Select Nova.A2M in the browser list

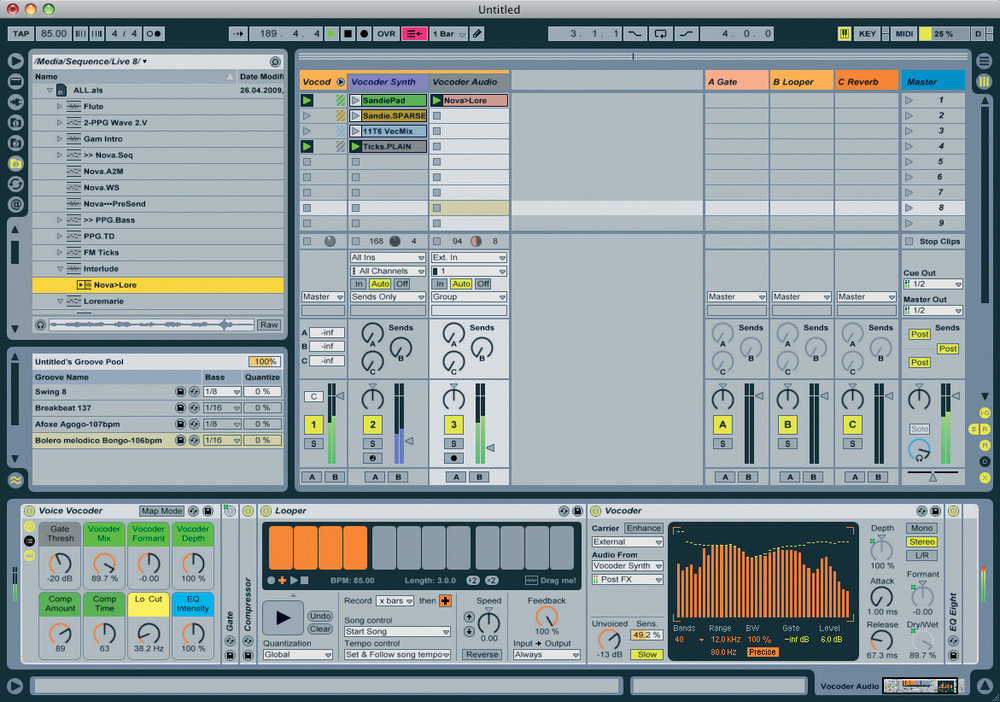(x=103, y=172)
